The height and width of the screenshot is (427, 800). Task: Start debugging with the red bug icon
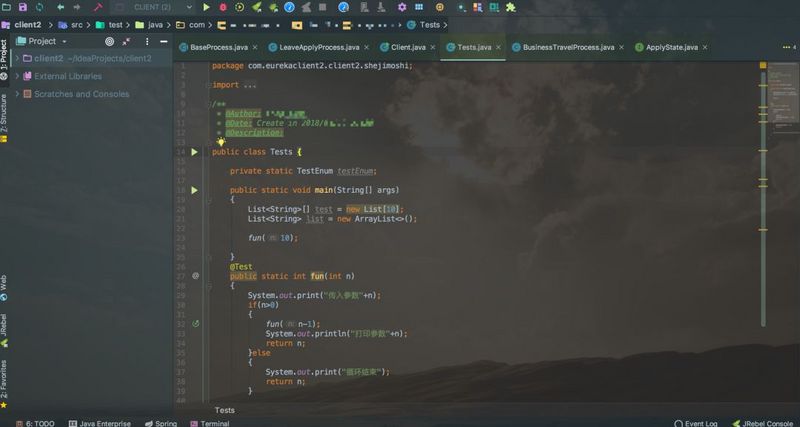[x=223, y=7]
